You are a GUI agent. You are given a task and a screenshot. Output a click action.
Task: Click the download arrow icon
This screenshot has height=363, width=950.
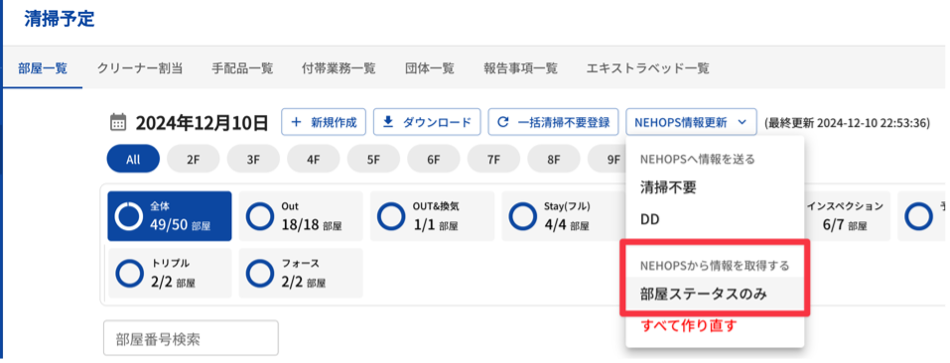pyautogui.click(x=388, y=122)
